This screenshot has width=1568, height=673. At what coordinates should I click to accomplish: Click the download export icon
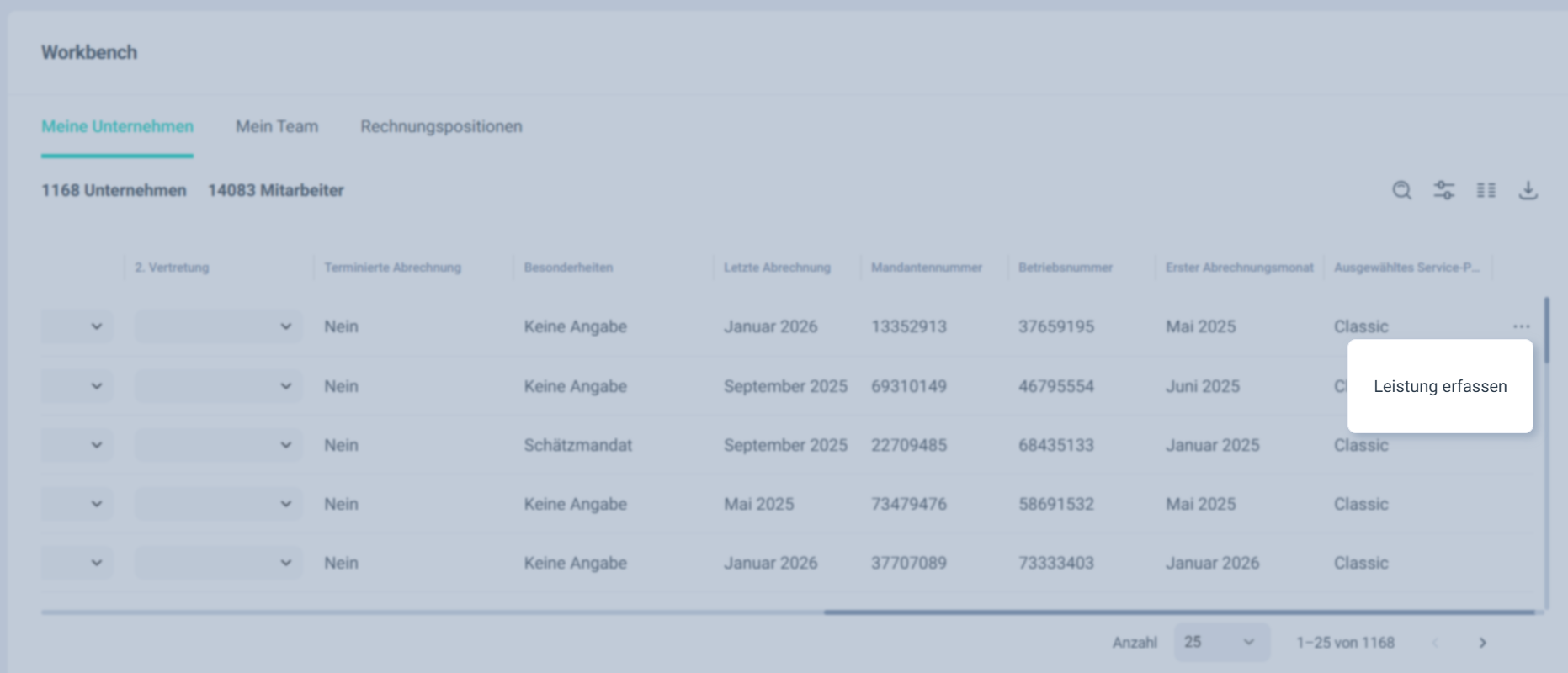[x=1528, y=190]
